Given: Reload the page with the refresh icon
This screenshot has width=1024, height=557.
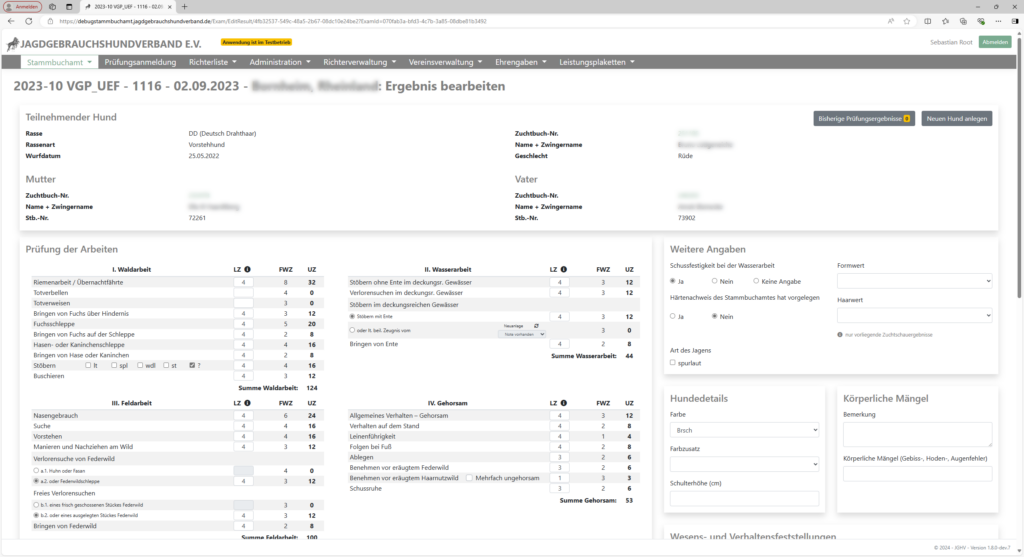Looking at the screenshot, I should point(29,21).
